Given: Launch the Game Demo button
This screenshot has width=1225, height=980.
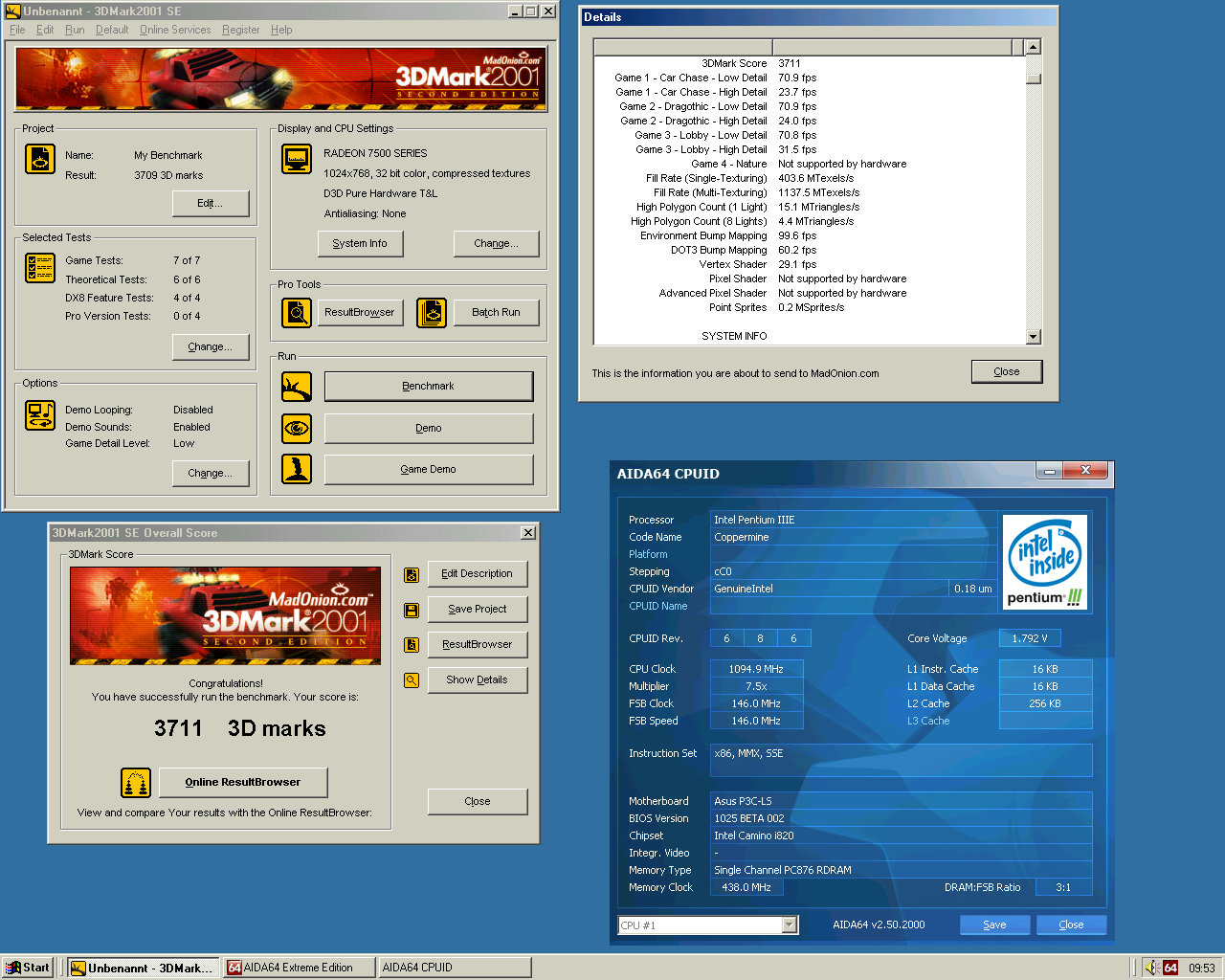Looking at the screenshot, I should pos(429,469).
